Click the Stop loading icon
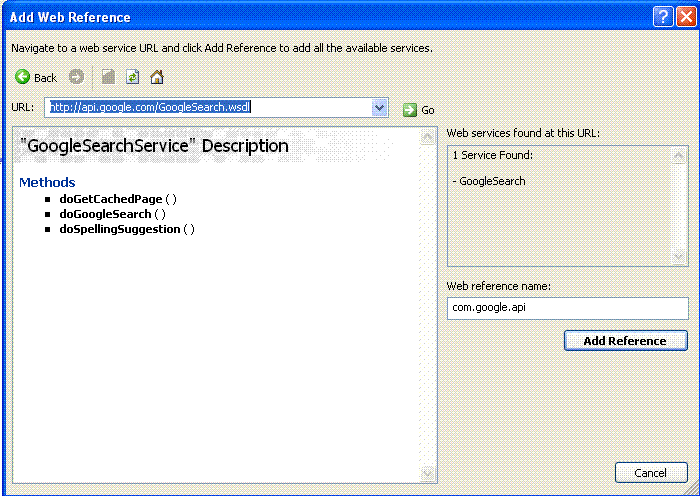 point(108,77)
